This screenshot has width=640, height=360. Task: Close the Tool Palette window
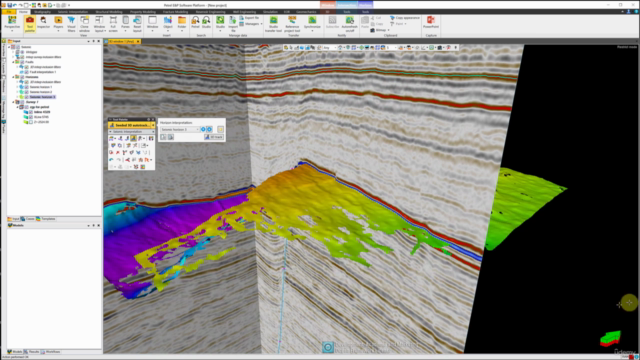click(x=153, y=120)
